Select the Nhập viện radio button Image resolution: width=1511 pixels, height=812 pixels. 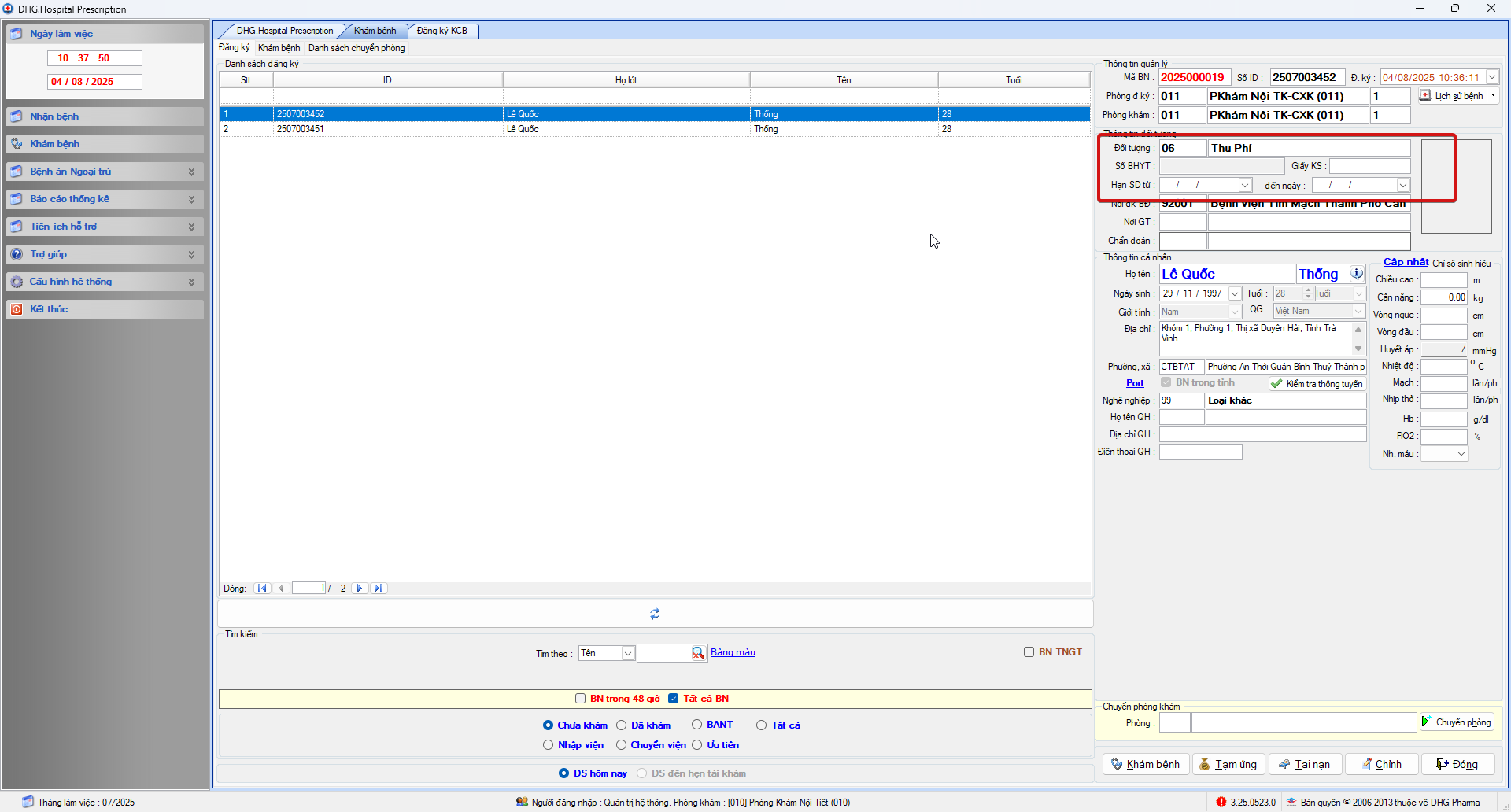(x=548, y=745)
